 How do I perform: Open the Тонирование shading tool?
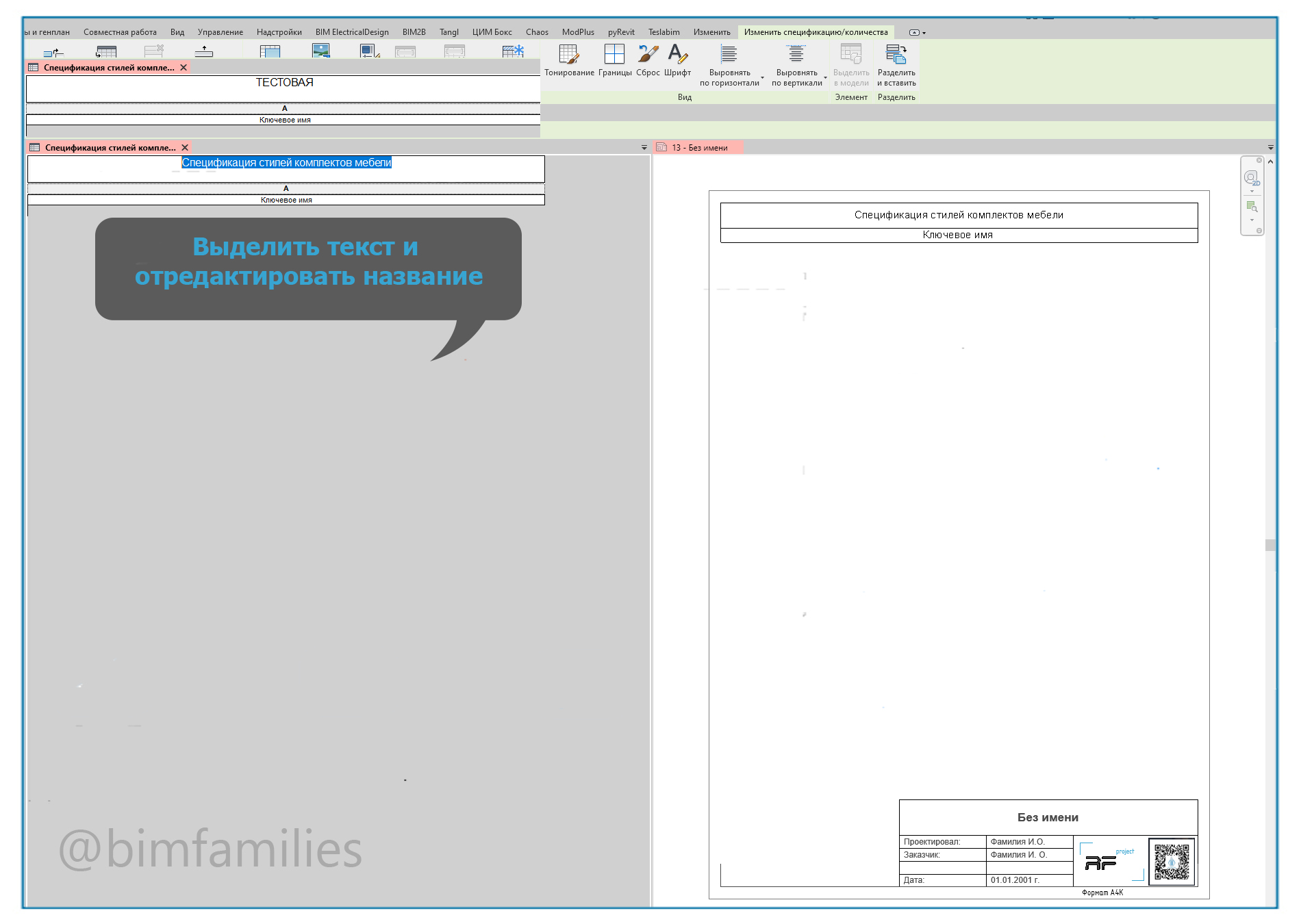click(569, 60)
